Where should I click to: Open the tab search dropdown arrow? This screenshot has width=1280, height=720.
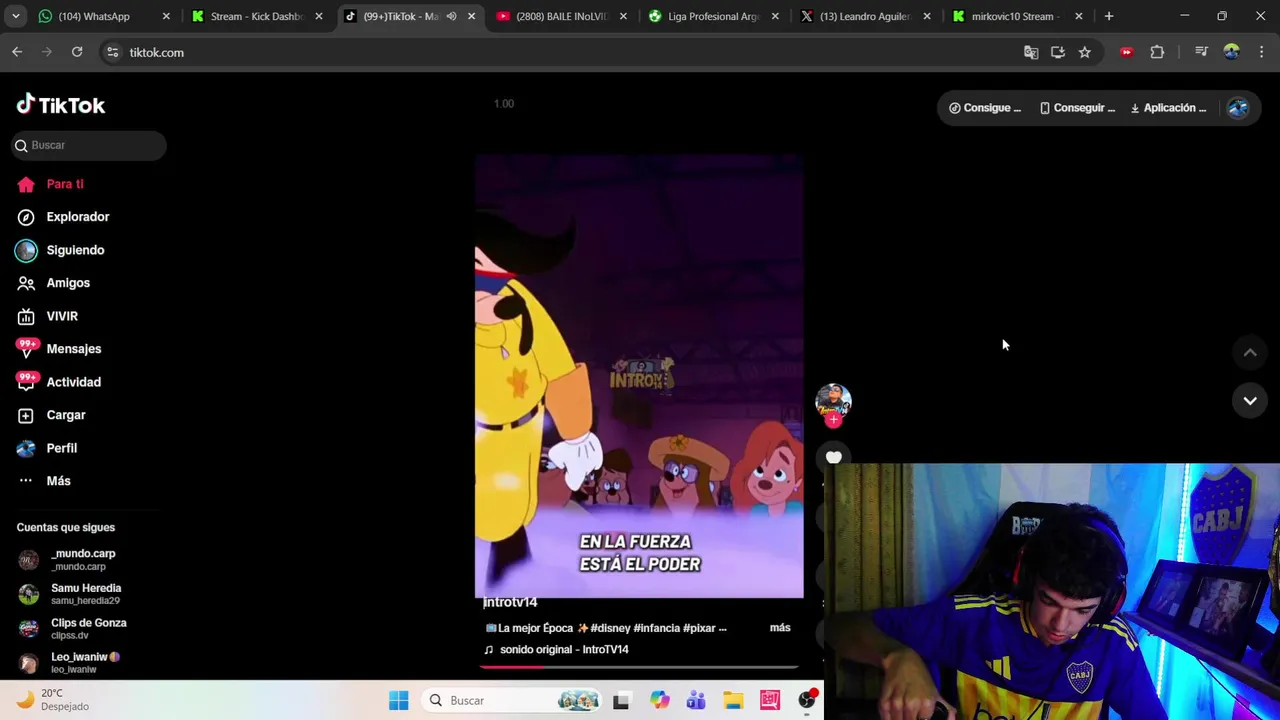[x=15, y=16]
